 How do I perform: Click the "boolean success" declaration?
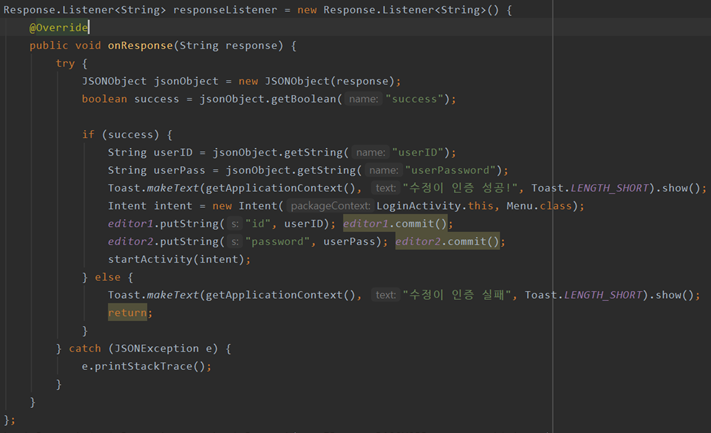click(130, 99)
